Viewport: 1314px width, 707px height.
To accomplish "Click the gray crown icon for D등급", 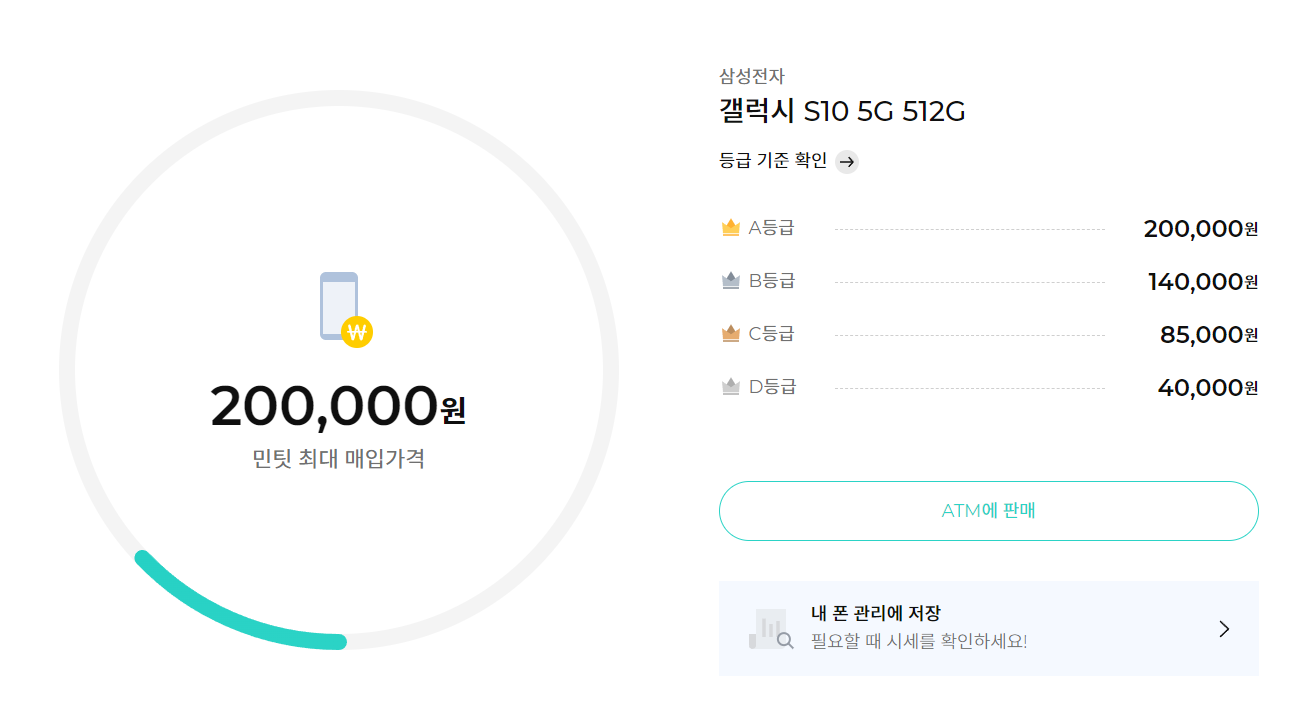I will coord(730,387).
